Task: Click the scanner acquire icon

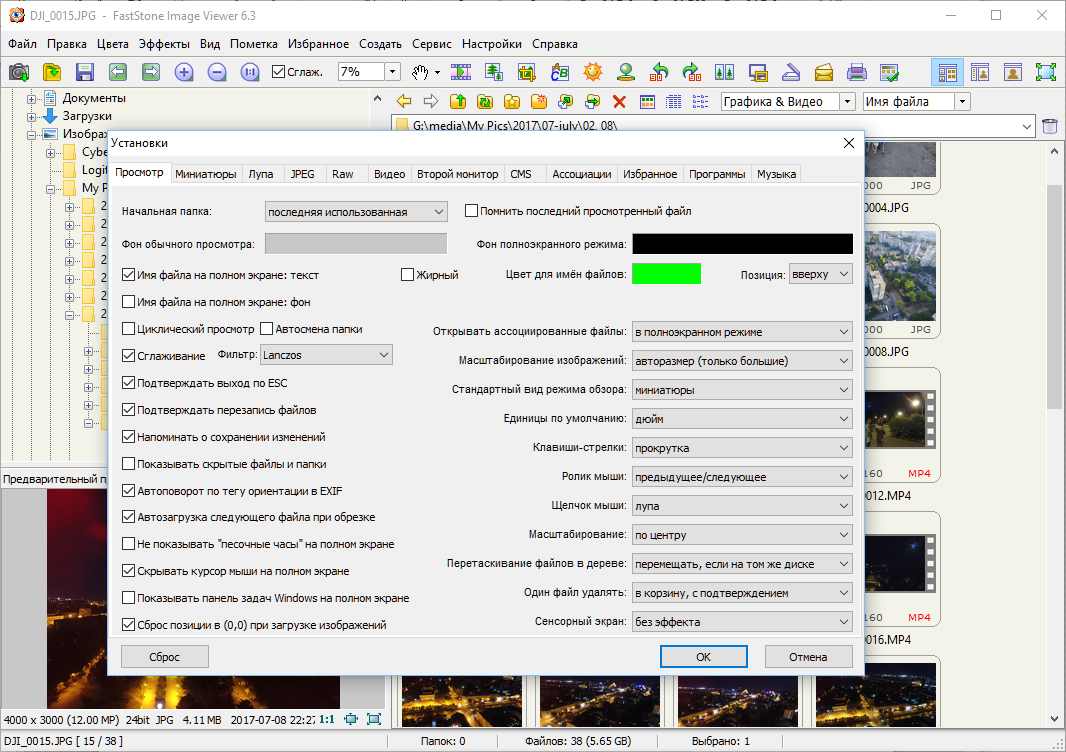Action: click(x=791, y=72)
